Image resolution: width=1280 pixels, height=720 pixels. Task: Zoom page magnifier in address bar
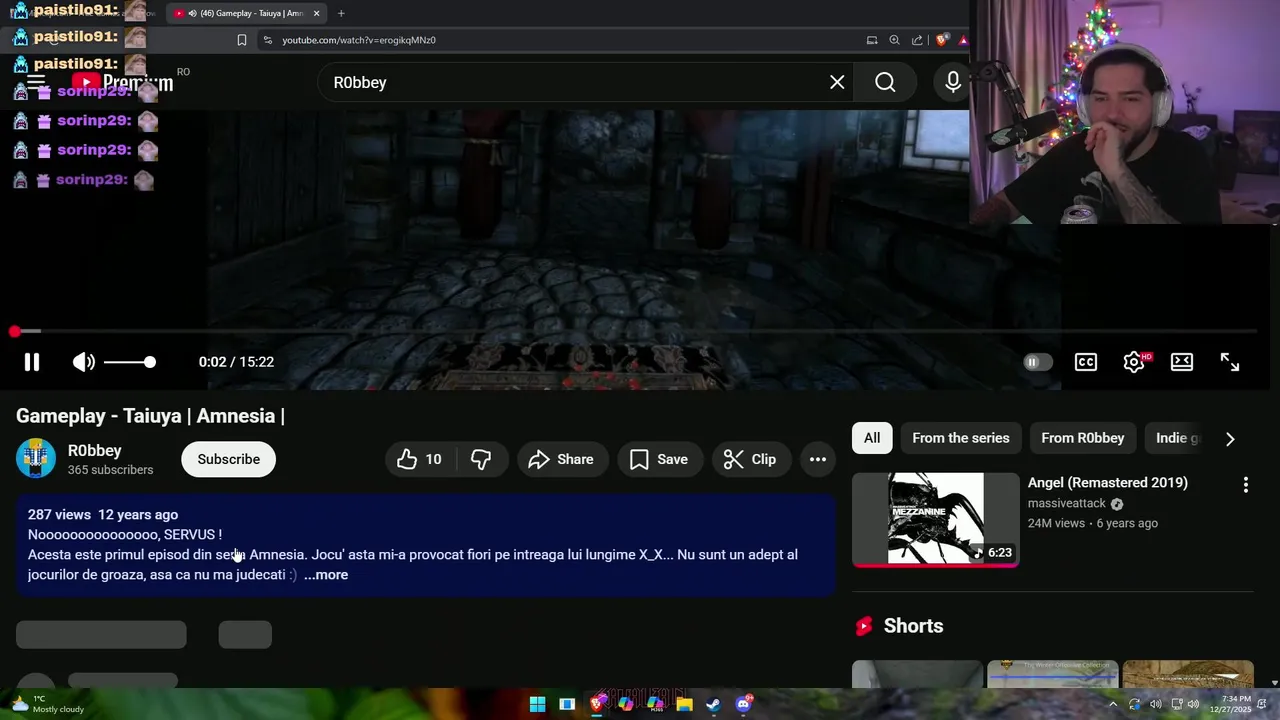pos(895,40)
